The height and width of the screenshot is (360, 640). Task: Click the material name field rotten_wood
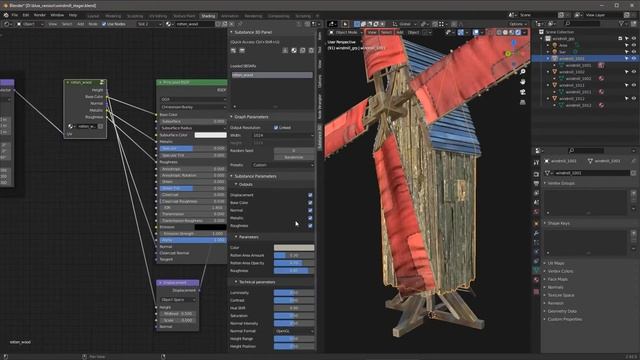194,24
